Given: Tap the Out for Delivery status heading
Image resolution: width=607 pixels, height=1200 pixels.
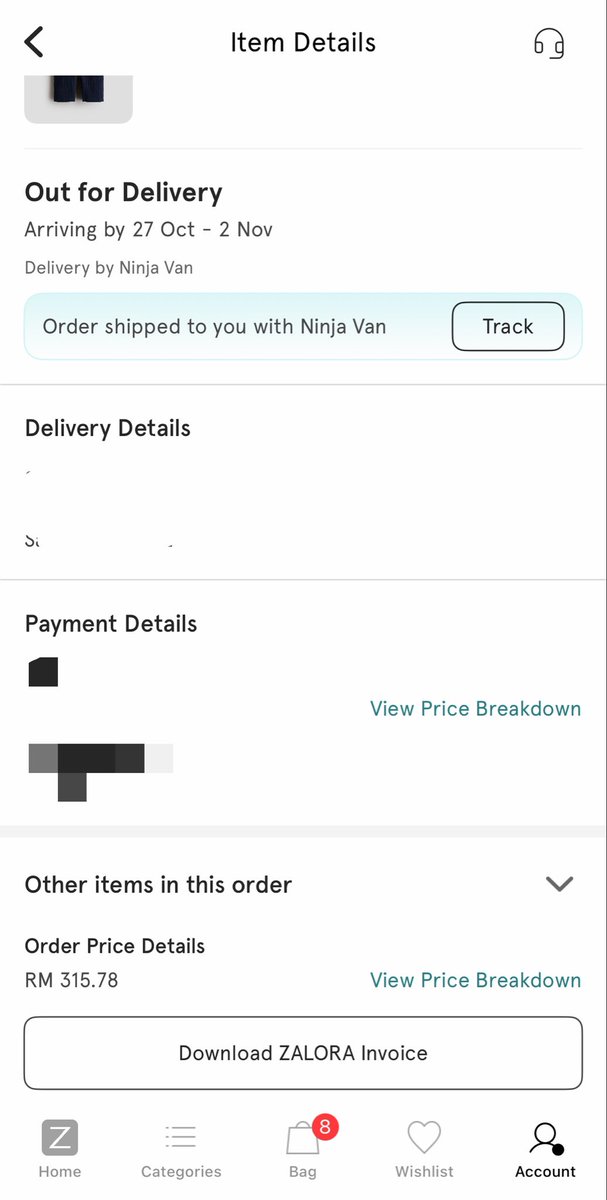Looking at the screenshot, I should 123,192.
